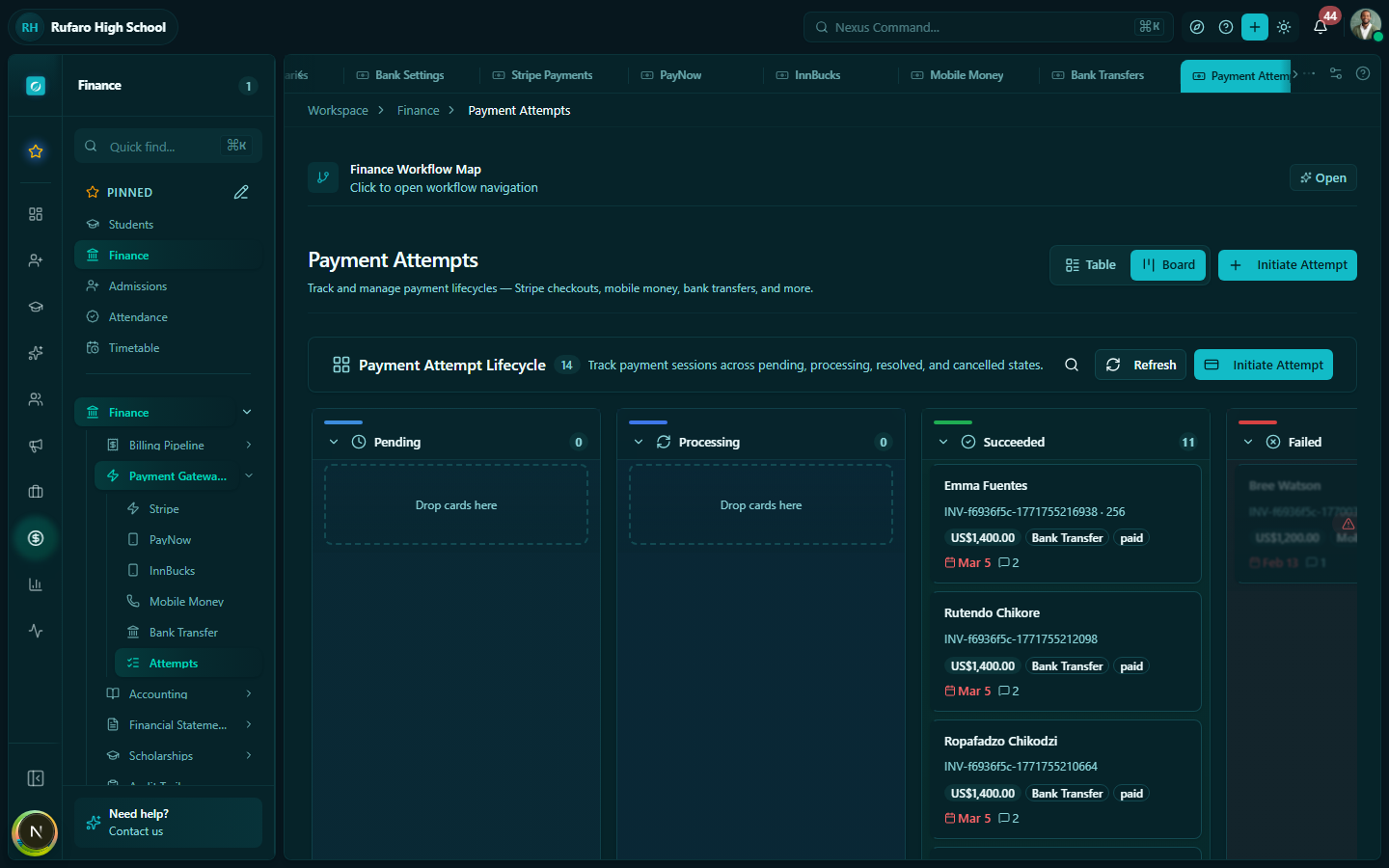Viewport: 1389px width, 868px height.
Task: Open the help question mark in header
Action: [x=1226, y=27]
